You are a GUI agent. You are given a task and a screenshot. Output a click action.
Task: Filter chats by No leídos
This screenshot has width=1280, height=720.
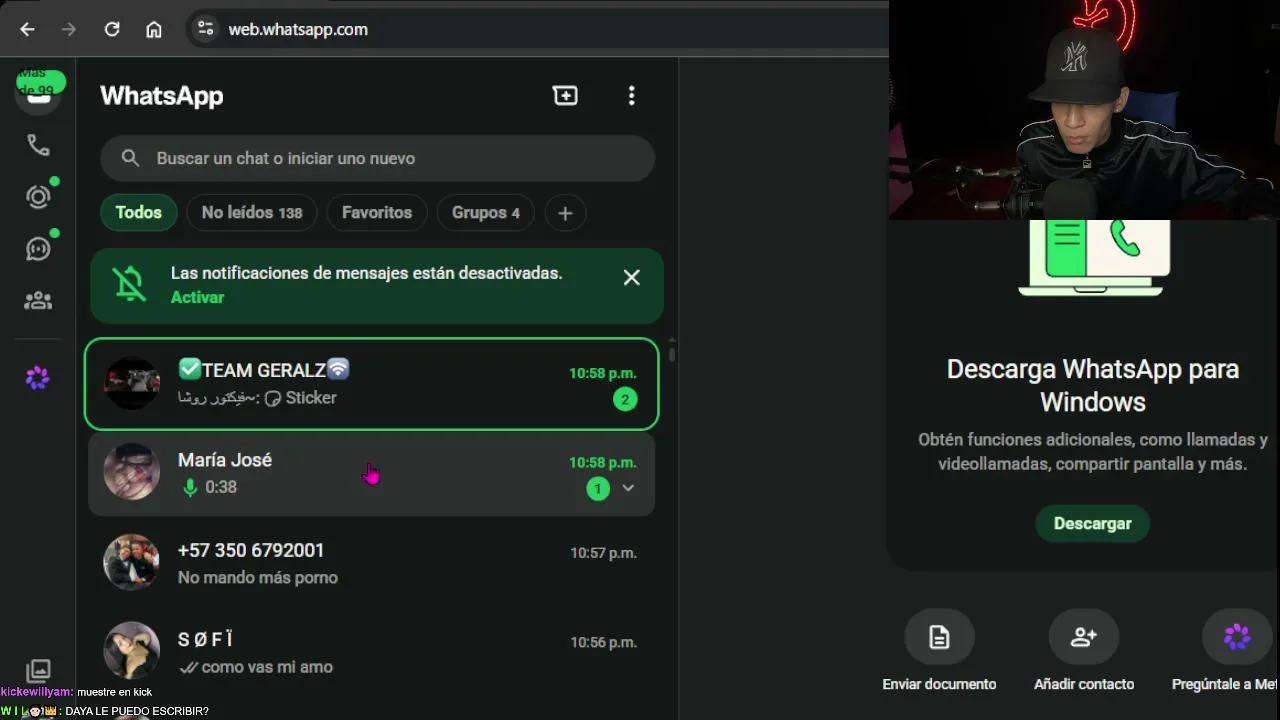252,212
